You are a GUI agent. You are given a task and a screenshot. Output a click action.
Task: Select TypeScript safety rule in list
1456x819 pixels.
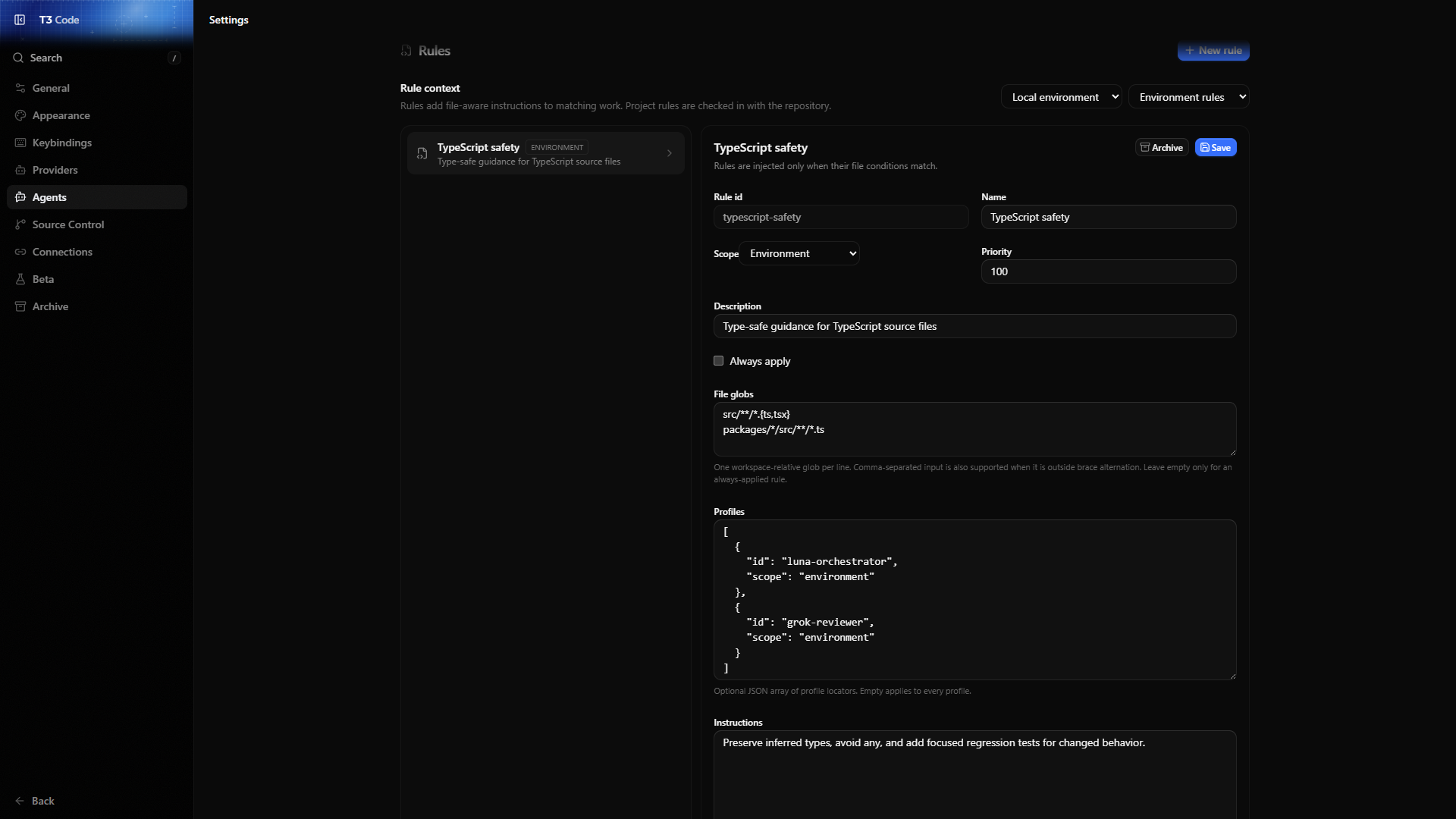[x=546, y=153]
